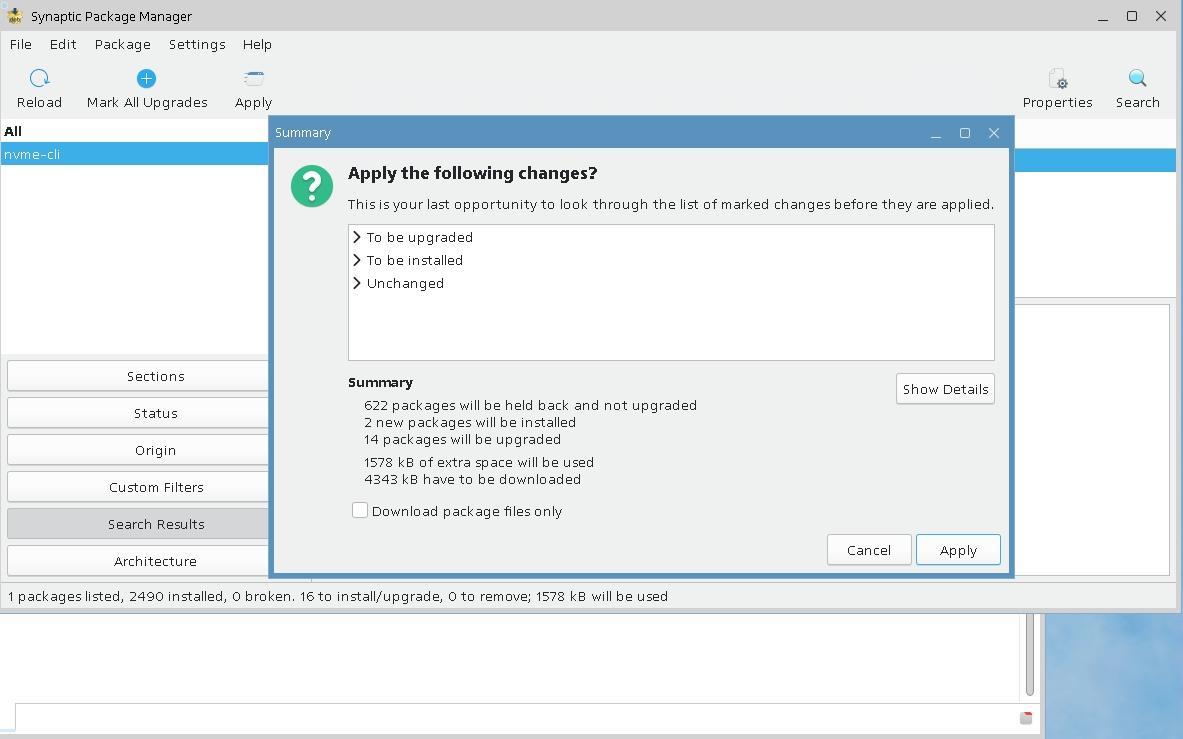Click the red icon at bottom right
The height and width of the screenshot is (739, 1183).
pos(1026,718)
